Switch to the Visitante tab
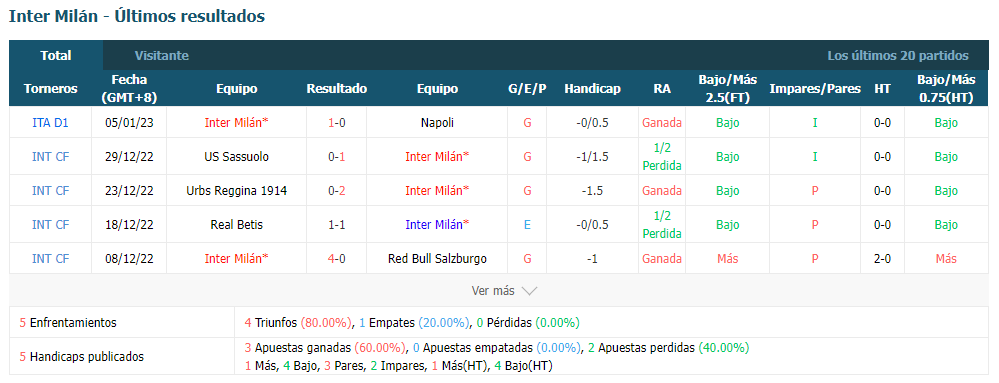999x383 pixels. tap(161, 55)
